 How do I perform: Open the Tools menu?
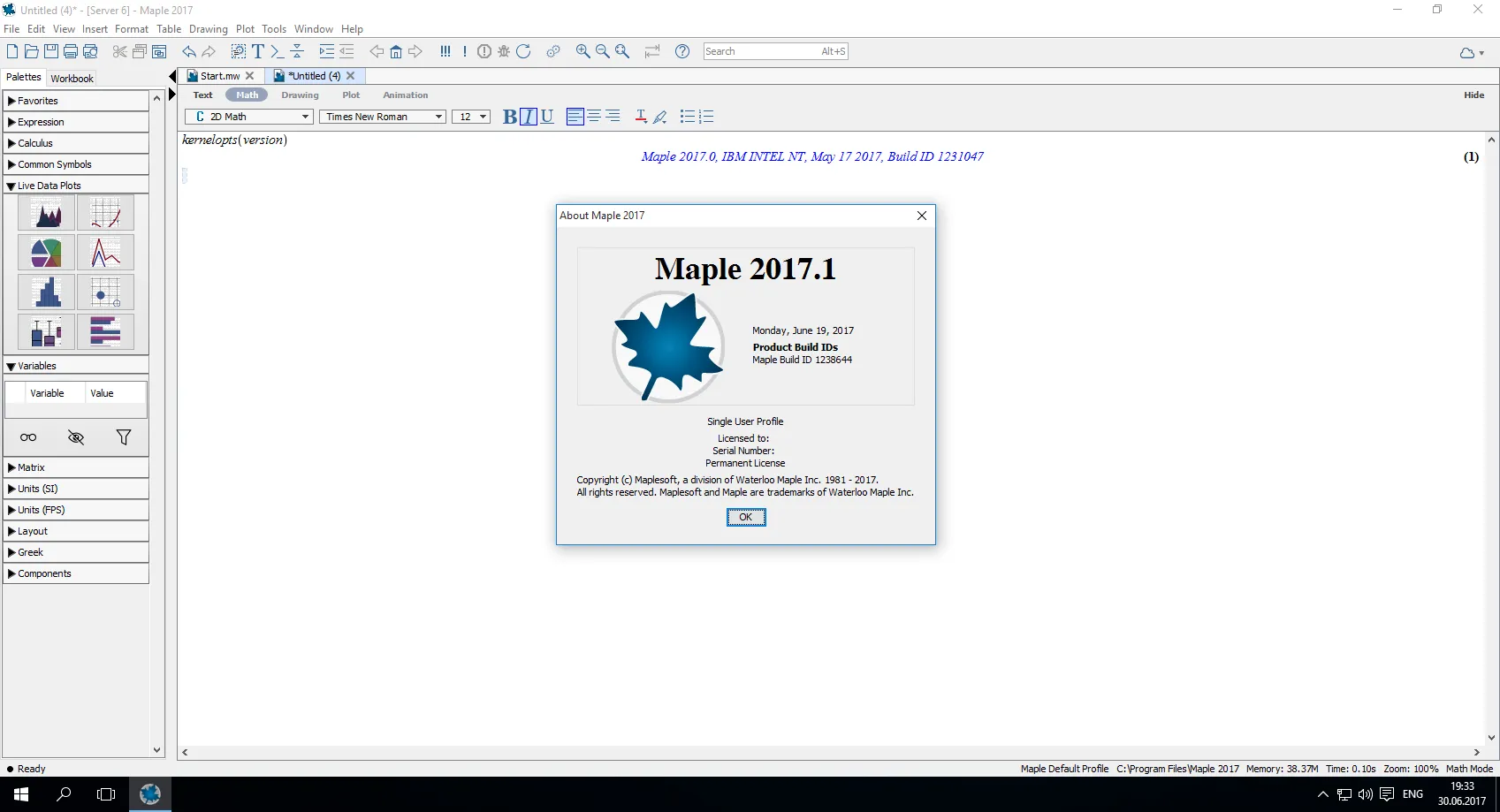[274, 29]
